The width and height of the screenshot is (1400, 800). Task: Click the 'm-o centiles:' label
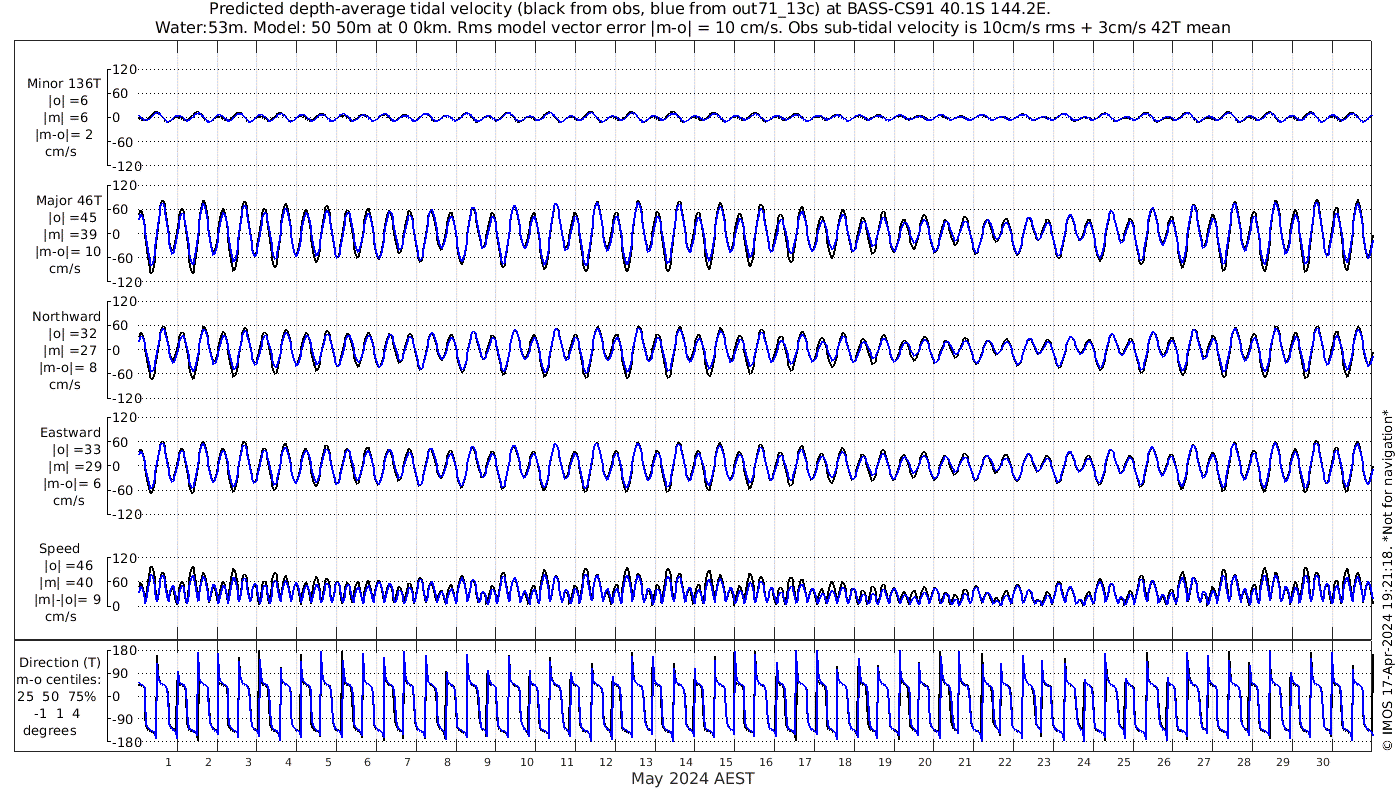(x=59, y=679)
